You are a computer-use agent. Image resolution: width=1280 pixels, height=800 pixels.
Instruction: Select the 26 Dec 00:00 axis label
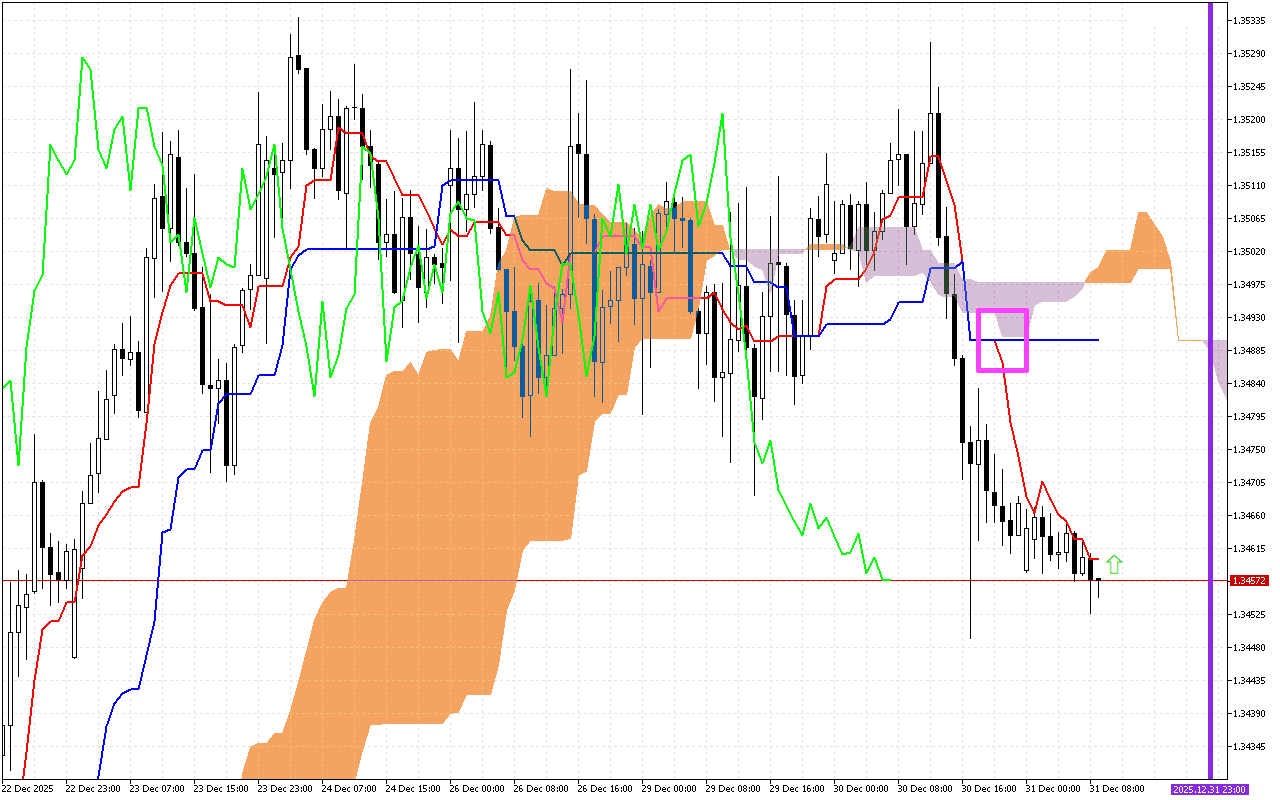(x=479, y=787)
